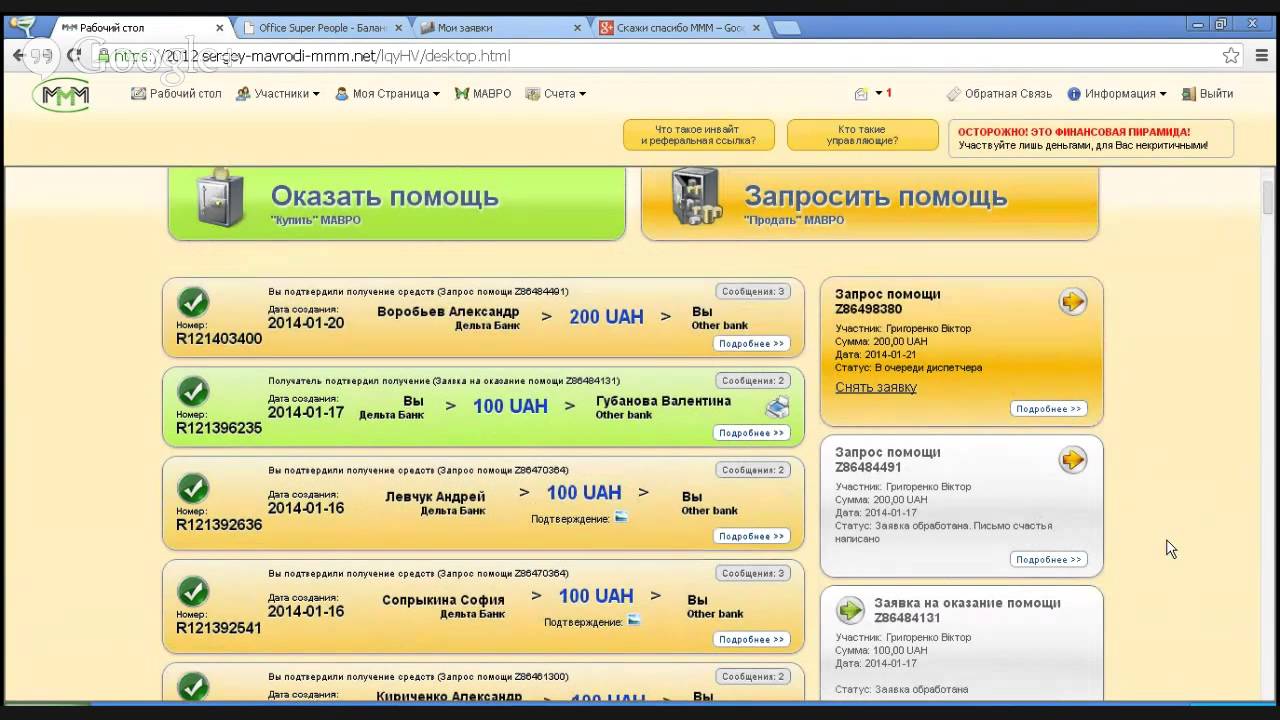Screen dimensions: 1280x720
Task: Expand the Участники dropdown menu
Action: click(x=278, y=93)
